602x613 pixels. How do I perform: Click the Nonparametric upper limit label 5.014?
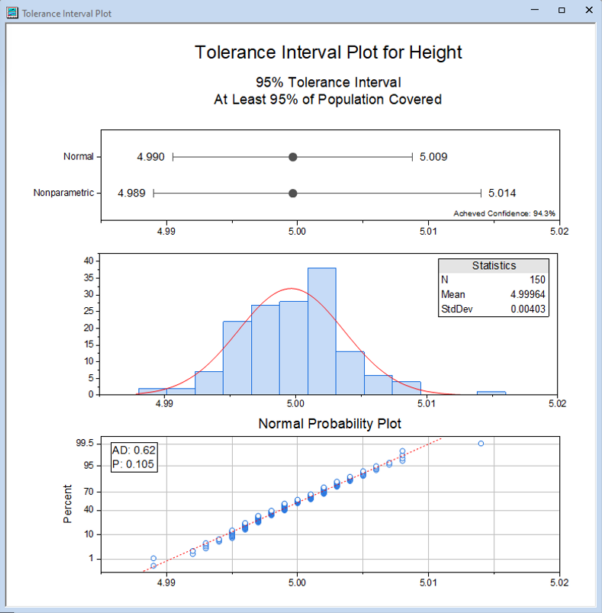pos(503,193)
